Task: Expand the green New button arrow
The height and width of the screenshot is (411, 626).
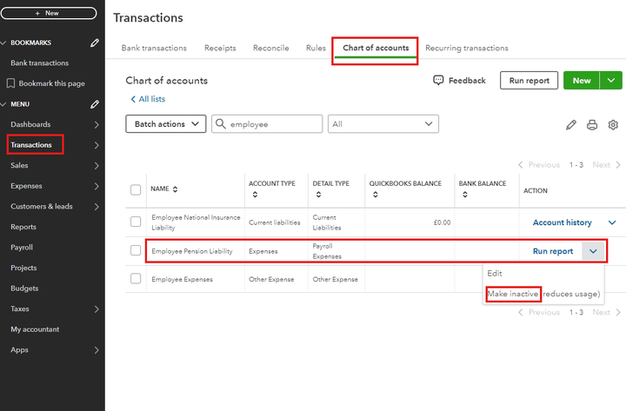Action: pyautogui.click(x=610, y=81)
